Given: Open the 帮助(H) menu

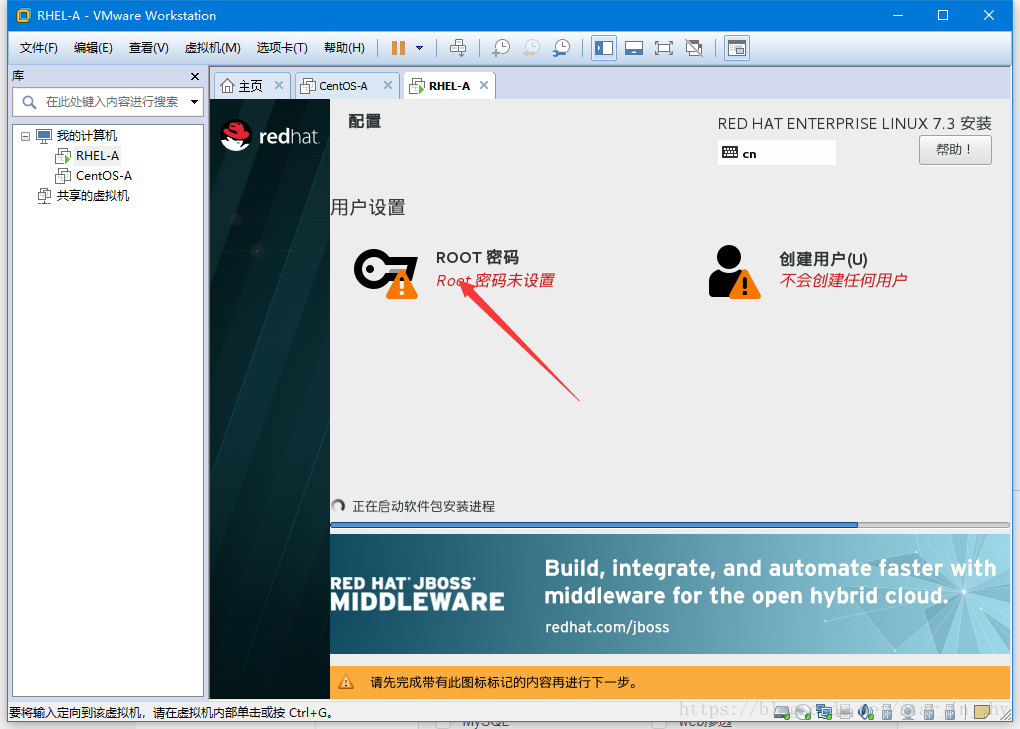Looking at the screenshot, I should tap(344, 47).
